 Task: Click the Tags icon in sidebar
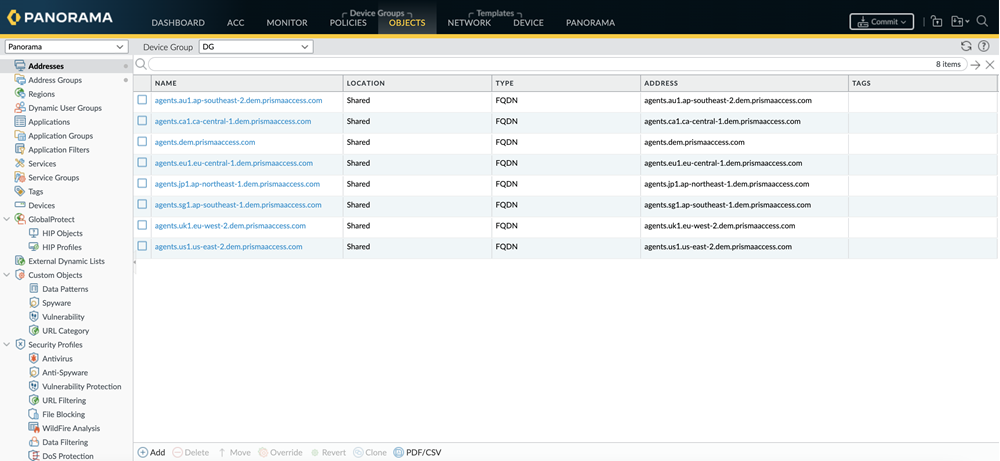point(21,191)
